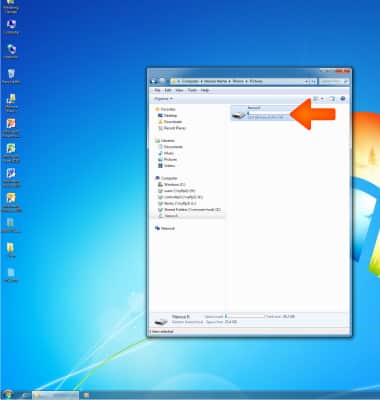This screenshot has height=400, width=380.
Task: Click the Computer segment in the address bar
Action: [190, 81]
